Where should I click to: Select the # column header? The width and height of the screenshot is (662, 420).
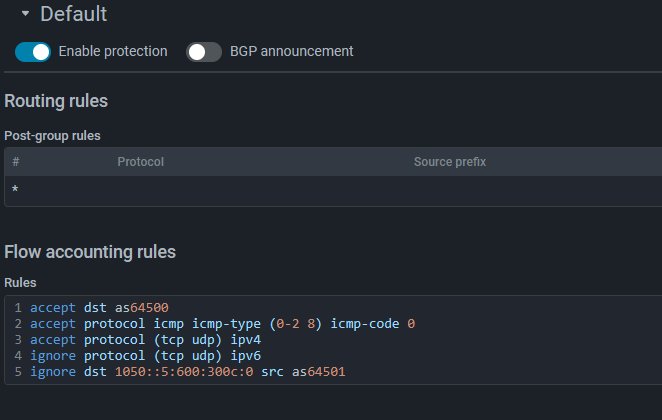[16, 162]
